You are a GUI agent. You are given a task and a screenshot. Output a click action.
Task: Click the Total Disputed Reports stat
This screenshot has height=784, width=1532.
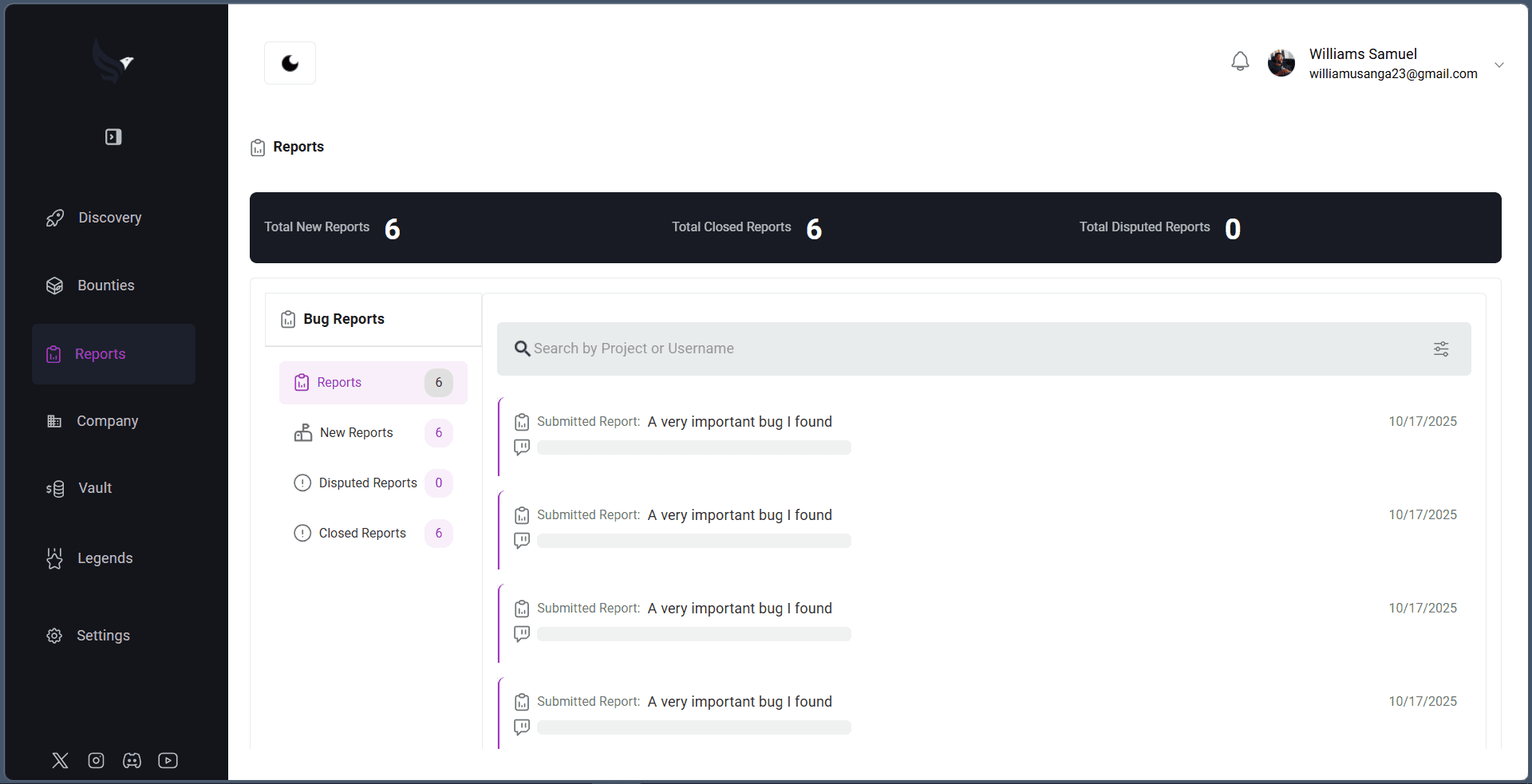pyautogui.click(x=1160, y=228)
